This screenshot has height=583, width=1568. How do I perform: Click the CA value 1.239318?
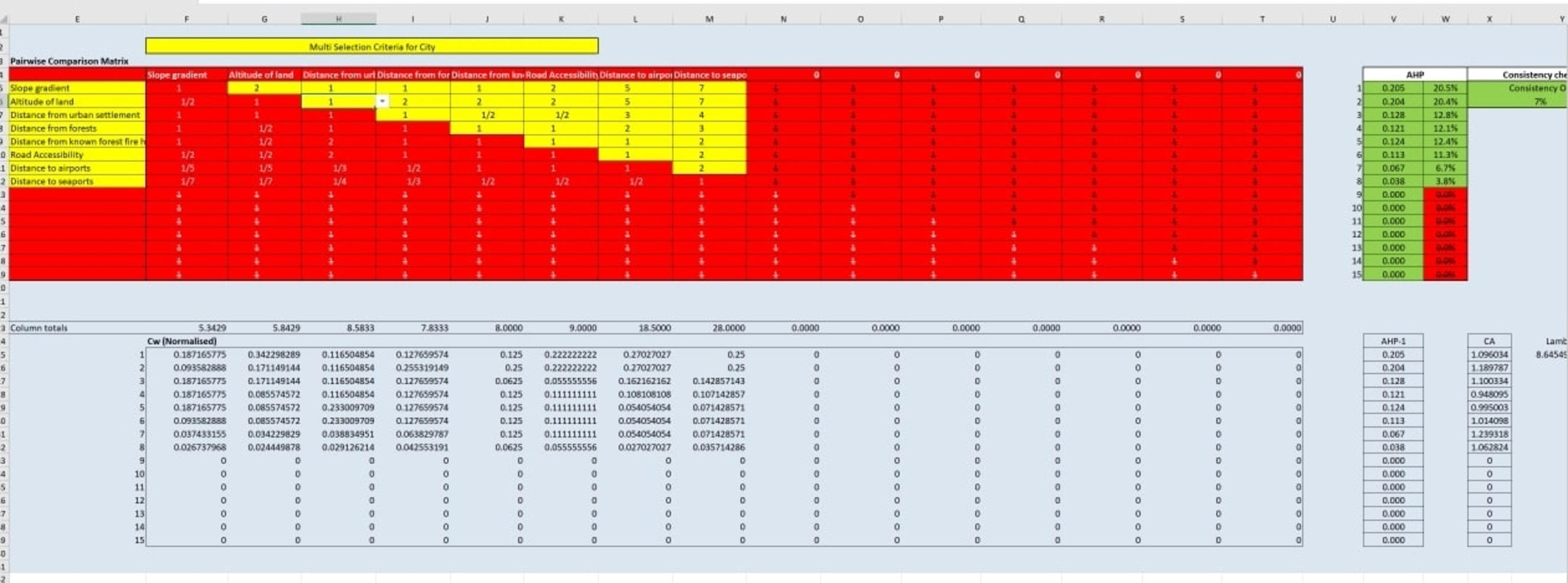point(1489,434)
